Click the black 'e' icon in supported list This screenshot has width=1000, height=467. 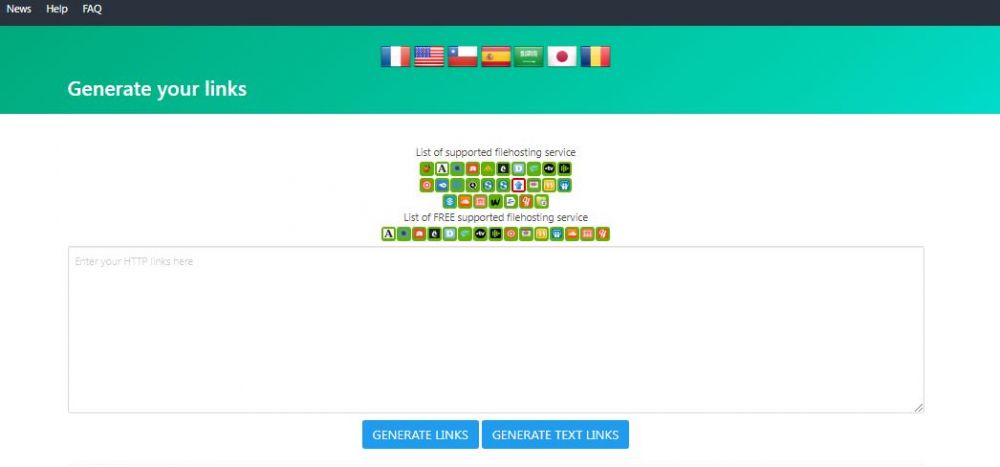pos(503,169)
